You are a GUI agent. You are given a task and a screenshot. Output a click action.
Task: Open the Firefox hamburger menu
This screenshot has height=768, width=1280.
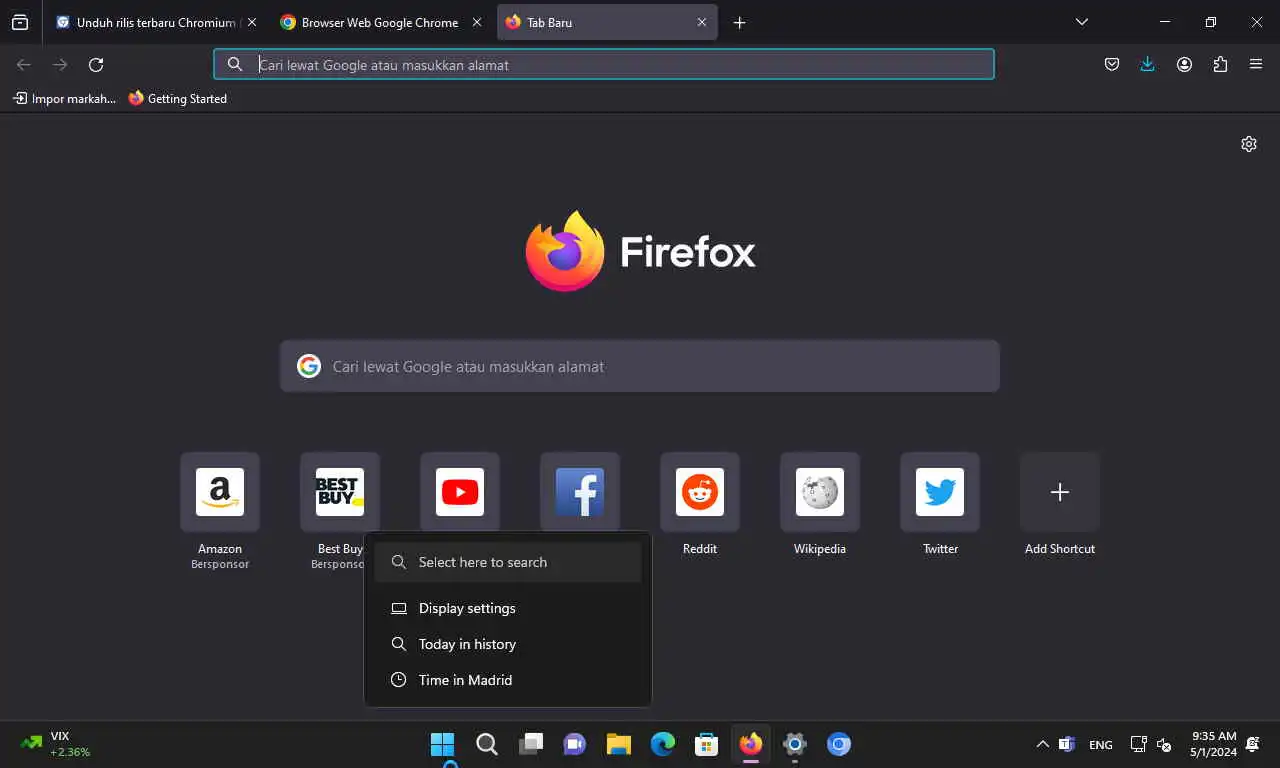tap(1256, 65)
